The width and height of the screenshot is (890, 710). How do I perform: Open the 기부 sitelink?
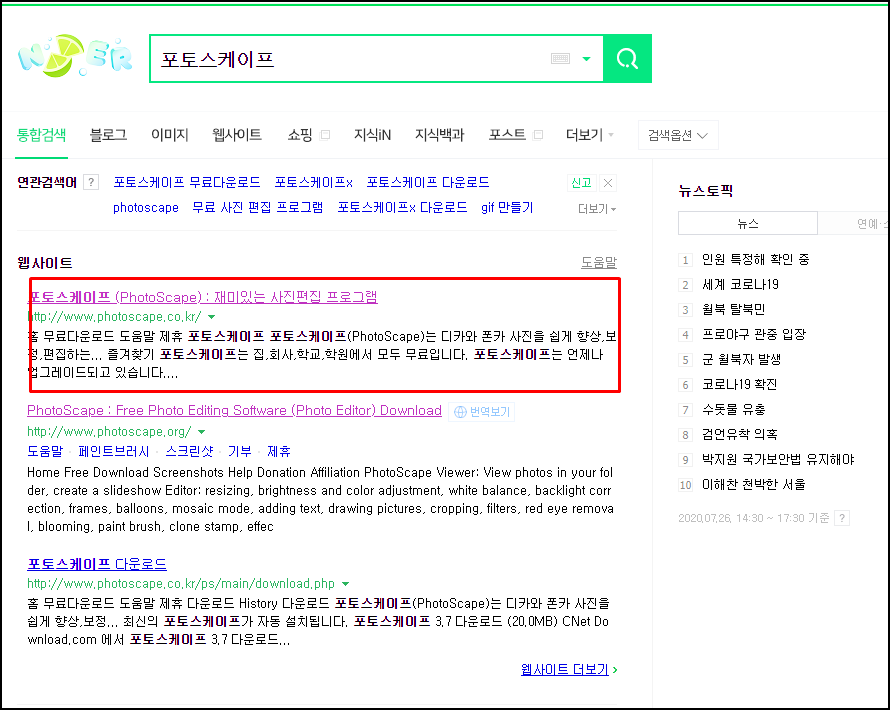coord(240,452)
